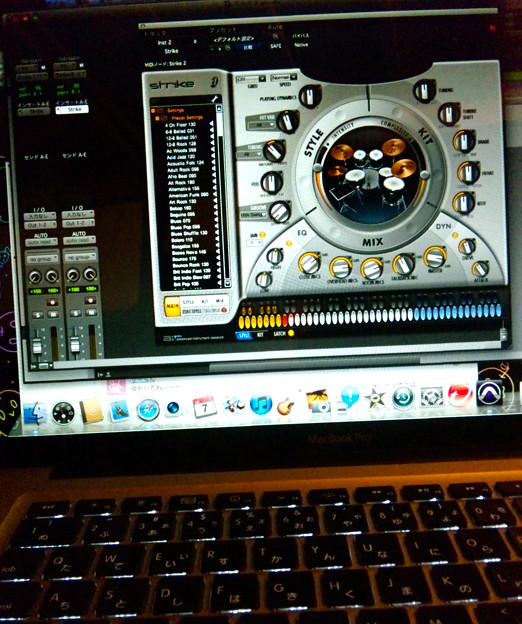This screenshot has width=522, height=624.
Task: Solo the first mixer track
Action: tap(37, 315)
